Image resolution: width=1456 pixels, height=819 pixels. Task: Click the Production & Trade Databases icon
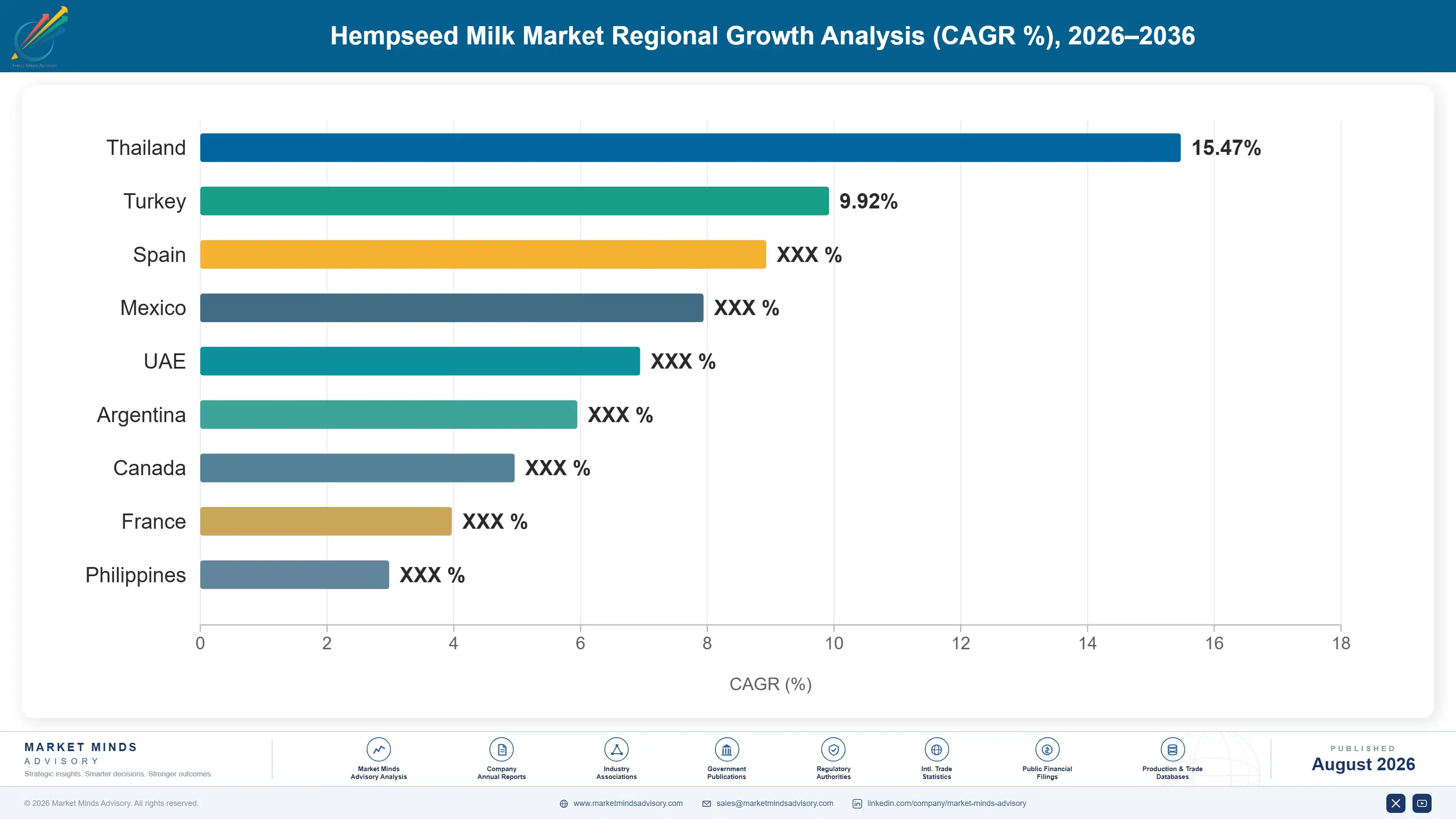click(x=1172, y=749)
